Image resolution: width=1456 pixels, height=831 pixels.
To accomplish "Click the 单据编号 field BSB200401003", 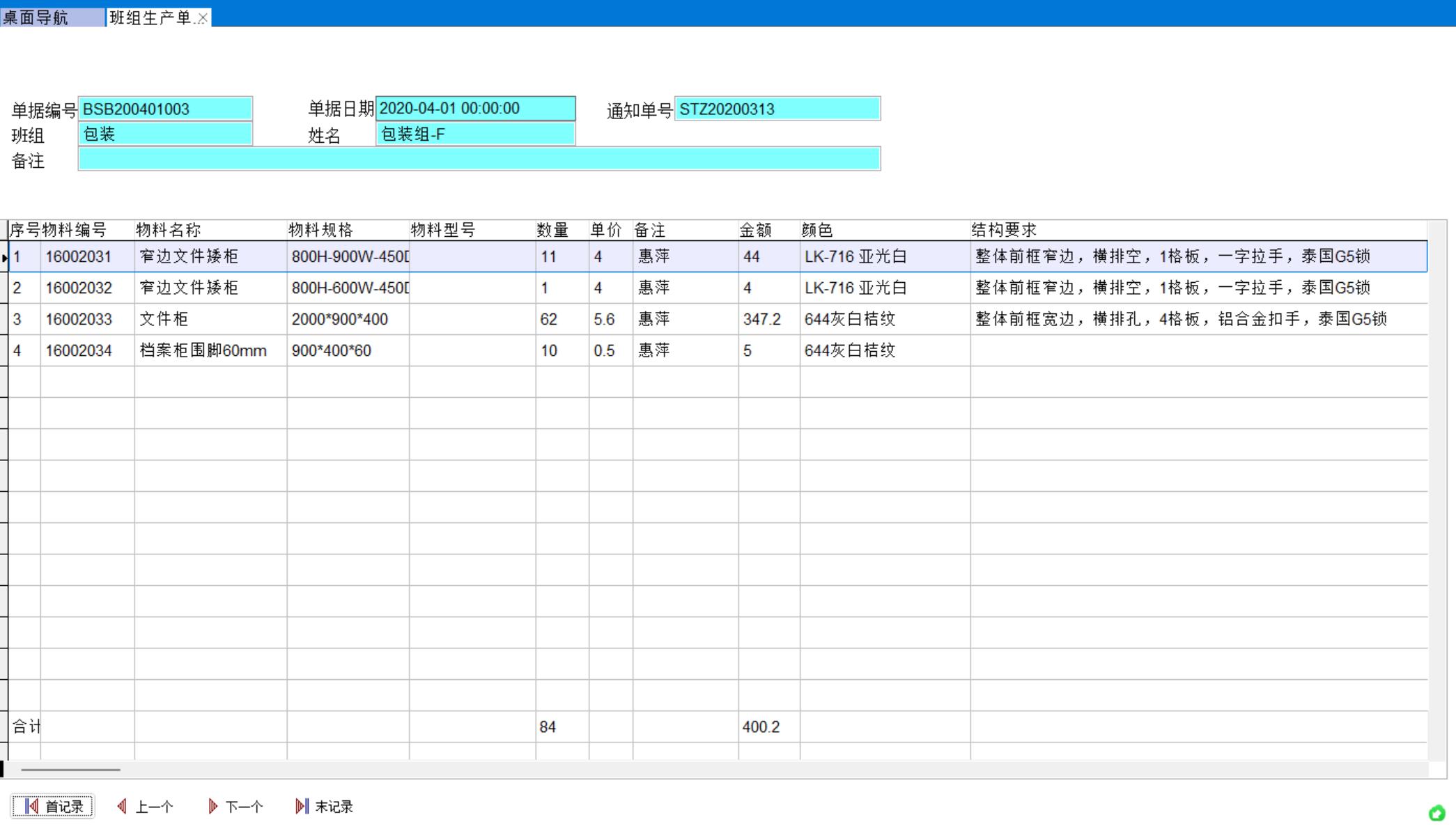I will tap(165, 109).
